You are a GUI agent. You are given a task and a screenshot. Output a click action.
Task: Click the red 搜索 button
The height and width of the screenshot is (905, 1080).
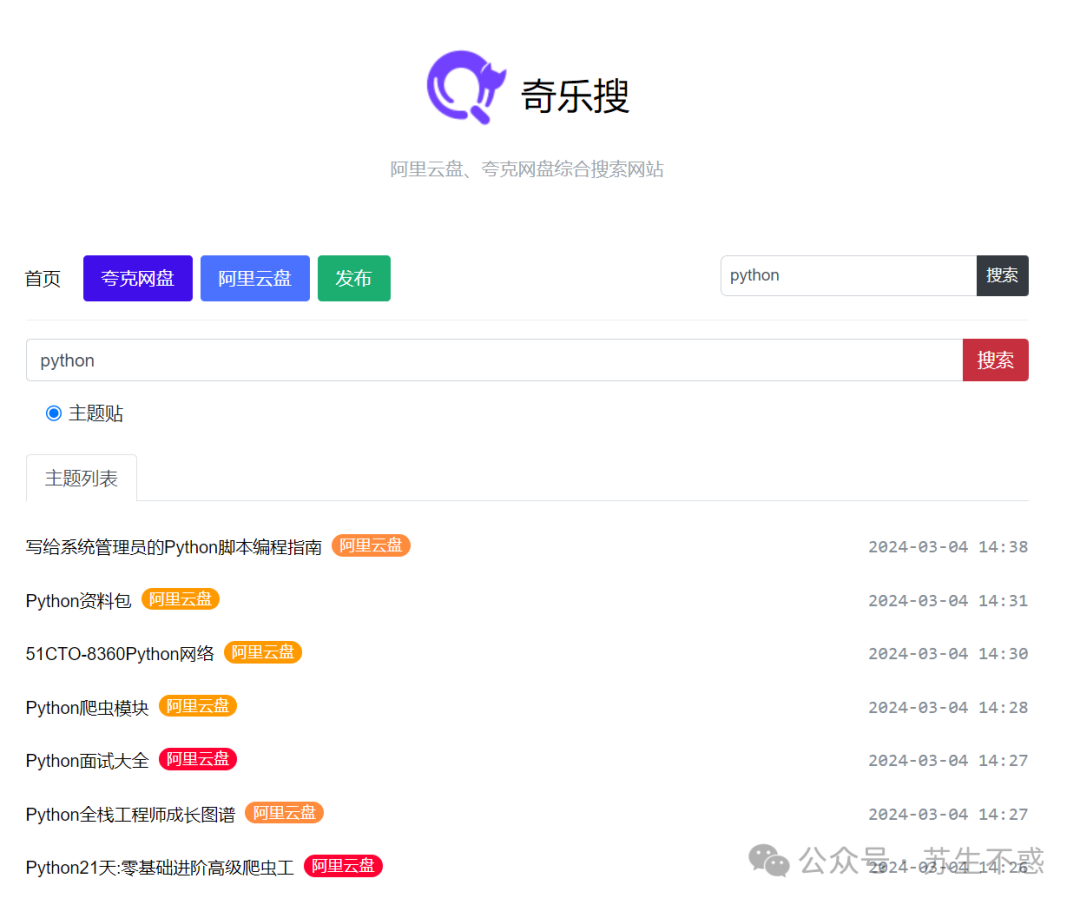tap(995, 360)
